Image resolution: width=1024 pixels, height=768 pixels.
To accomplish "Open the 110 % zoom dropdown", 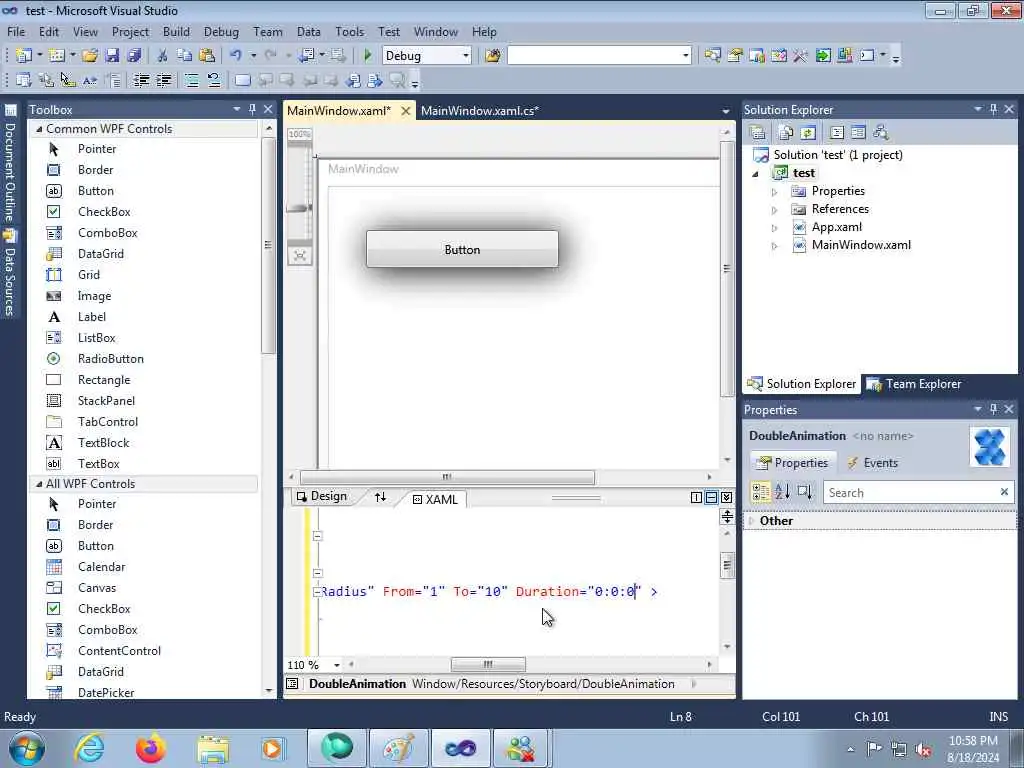I will [336, 665].
